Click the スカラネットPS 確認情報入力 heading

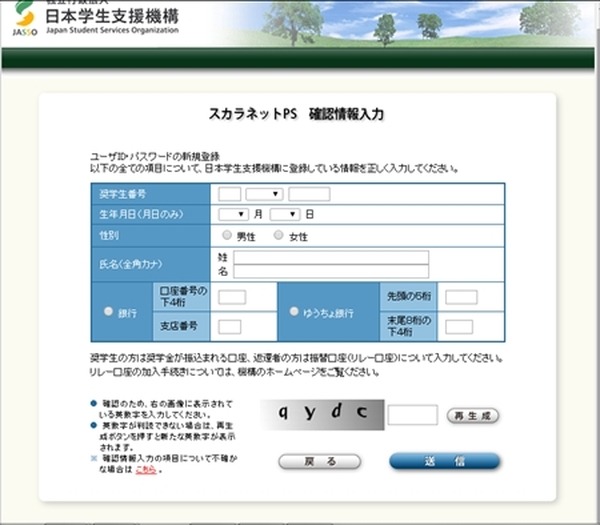[297, 114]
